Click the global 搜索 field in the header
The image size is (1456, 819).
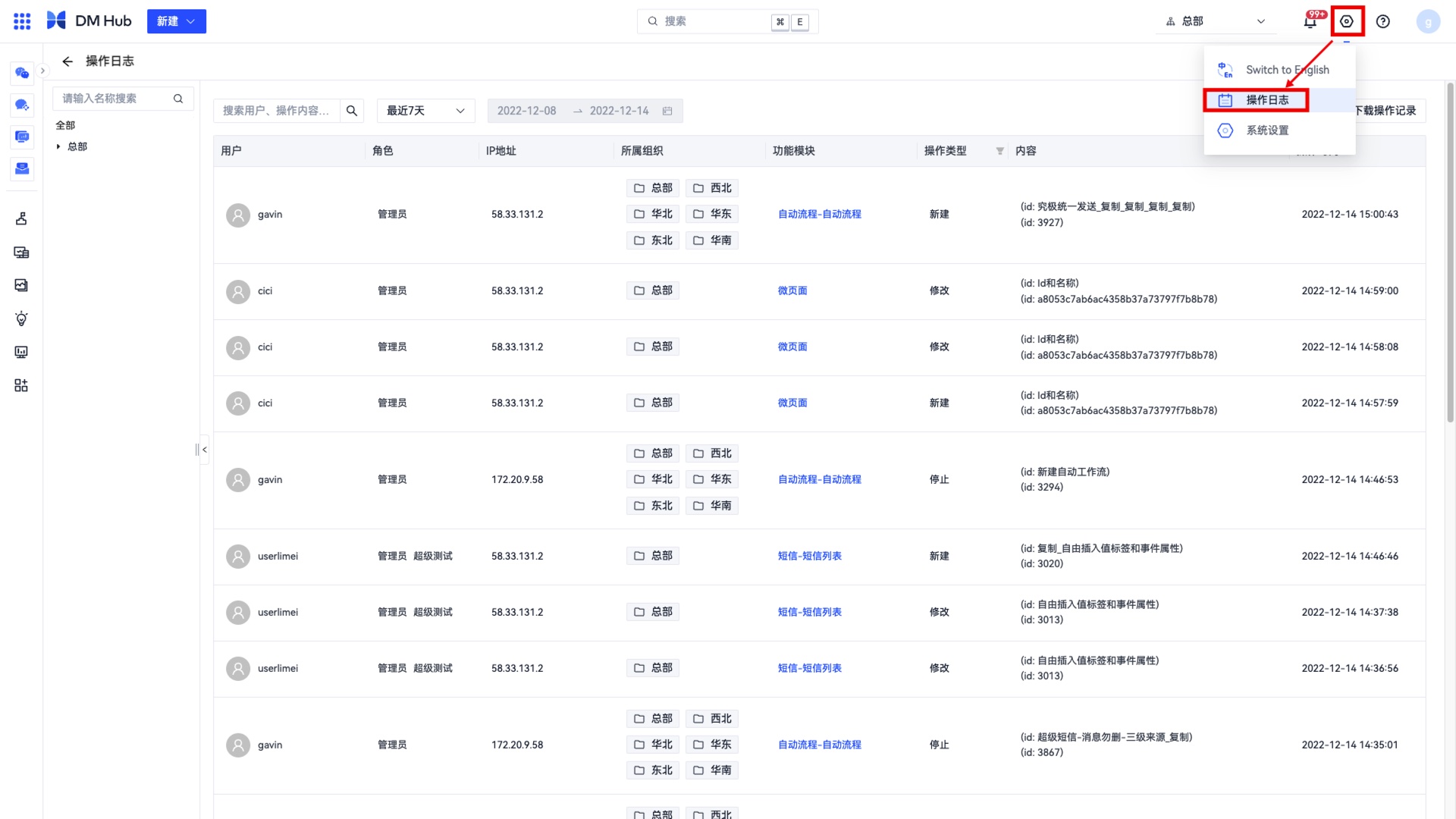(727, 21)
